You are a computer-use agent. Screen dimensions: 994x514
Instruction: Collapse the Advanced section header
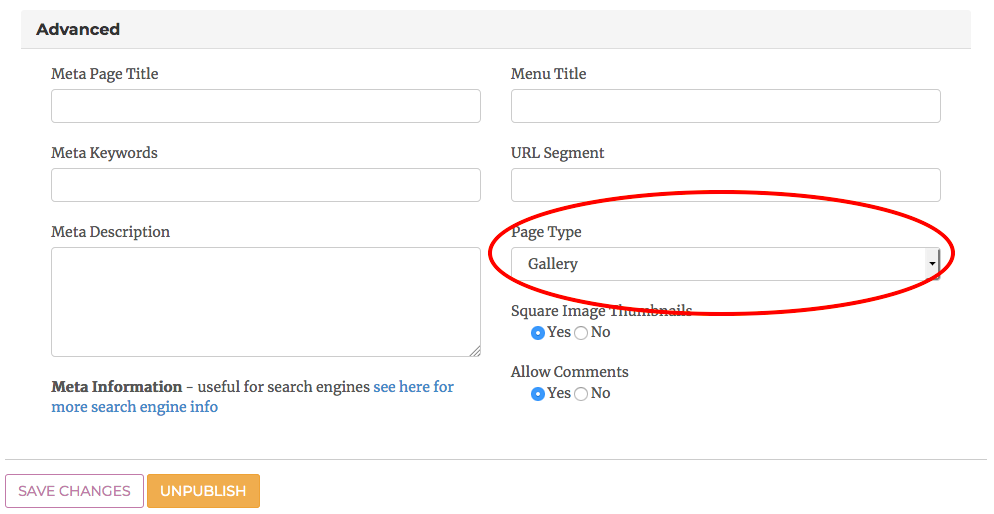click(x=78, y=29)
